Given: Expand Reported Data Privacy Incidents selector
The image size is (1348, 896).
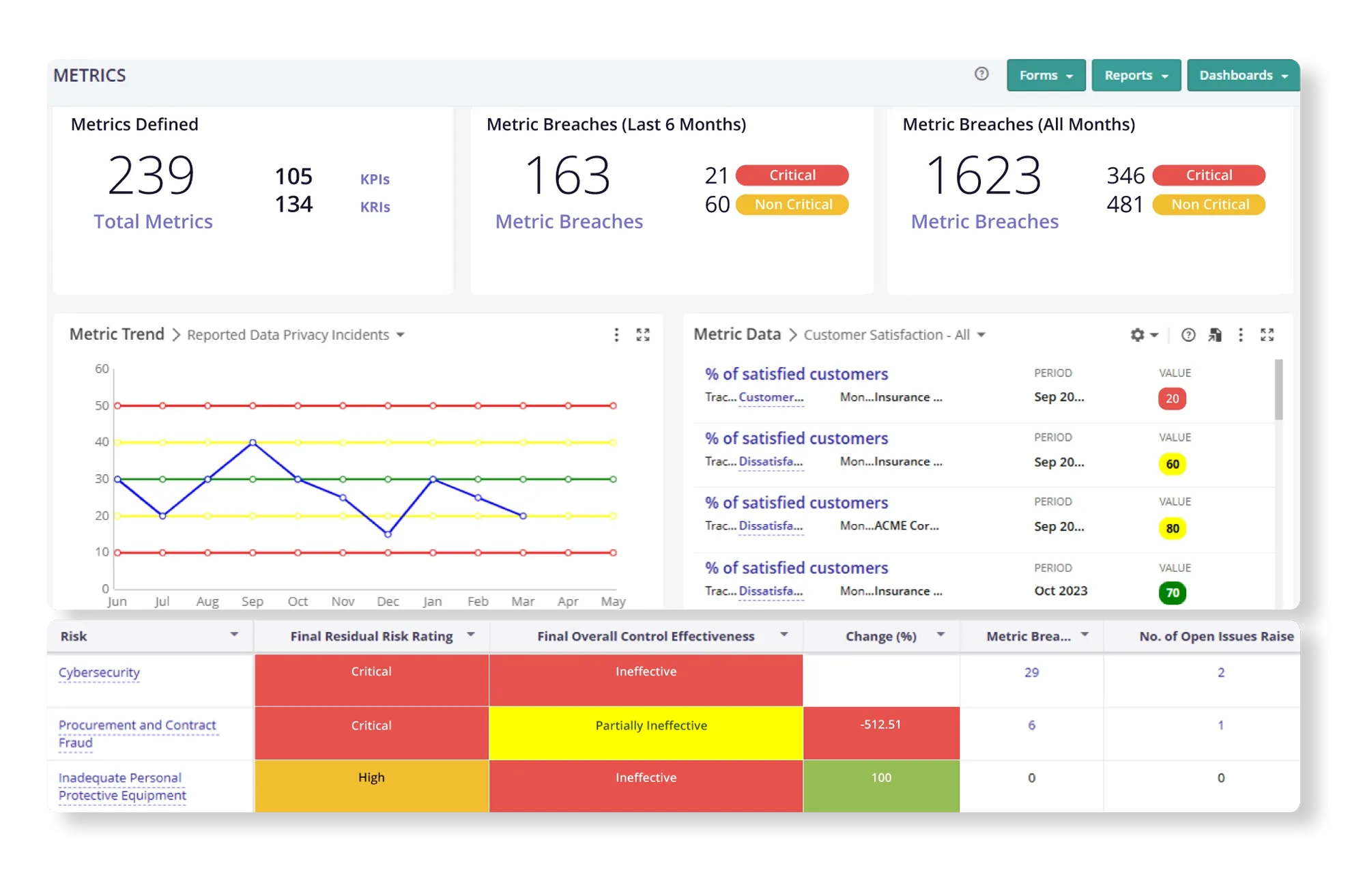Looking at the screenshot, I should [296, 334].
